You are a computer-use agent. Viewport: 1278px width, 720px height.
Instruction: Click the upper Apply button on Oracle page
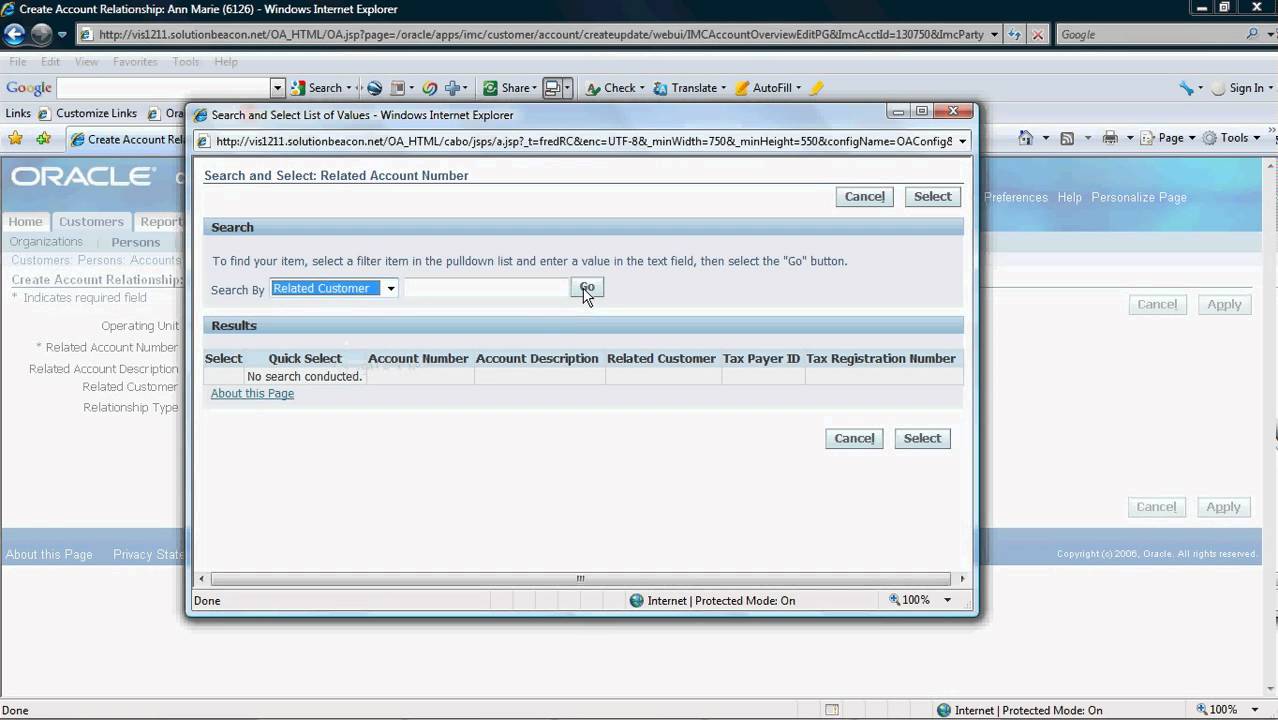[x=1223, y=305]
